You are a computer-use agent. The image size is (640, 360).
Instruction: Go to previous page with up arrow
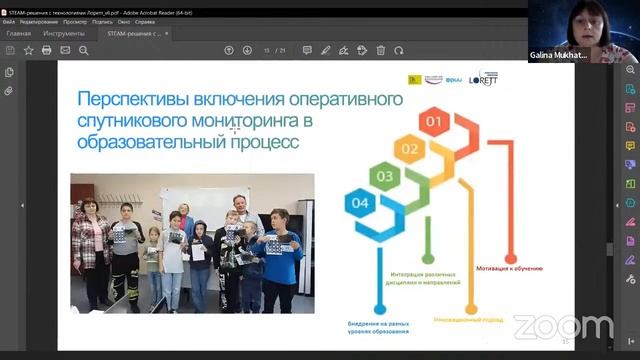pyautogui.click(x=229, y=50)
